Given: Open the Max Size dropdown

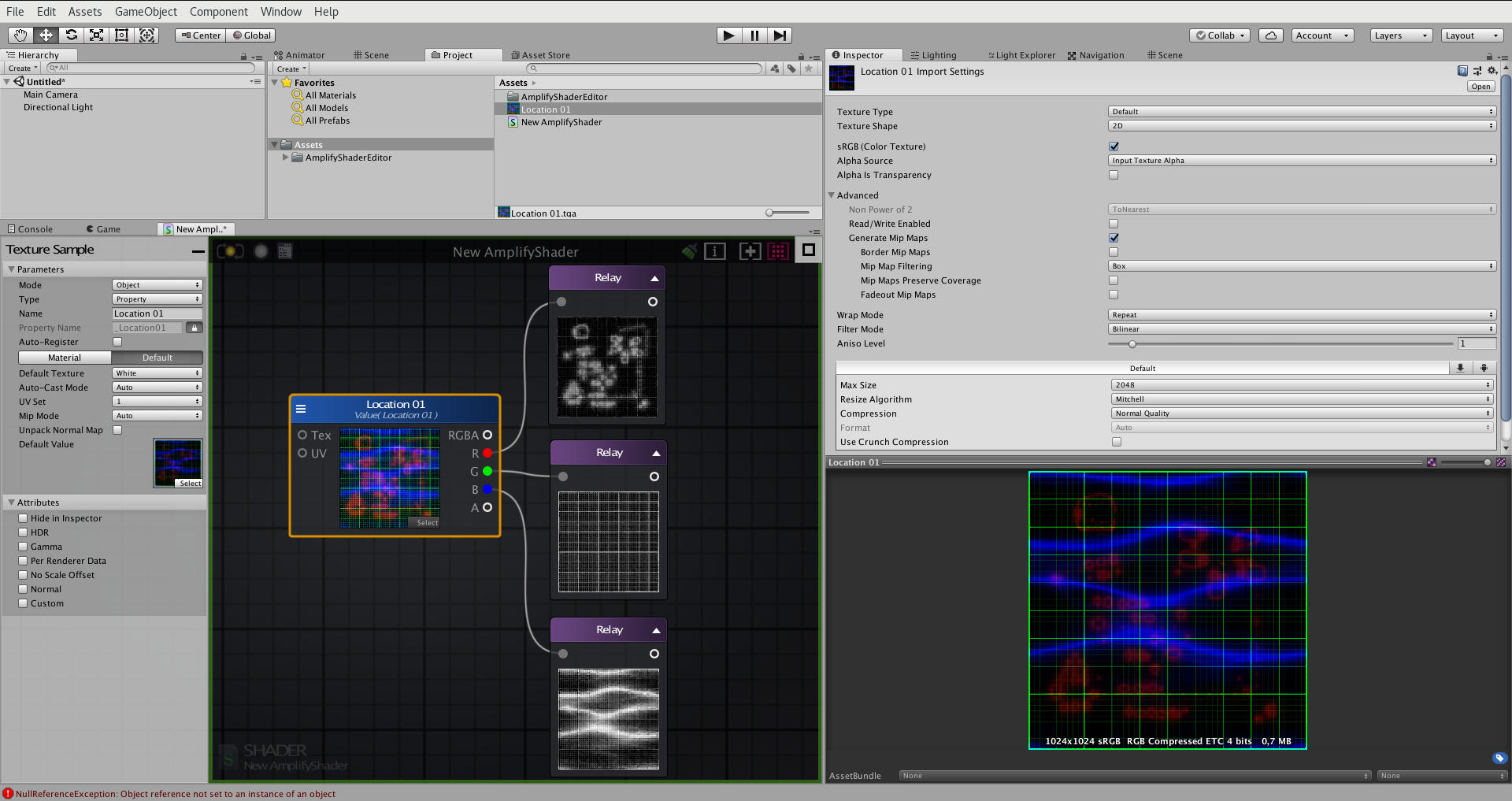Looking at the screenshot, I should click(1302, 385).
